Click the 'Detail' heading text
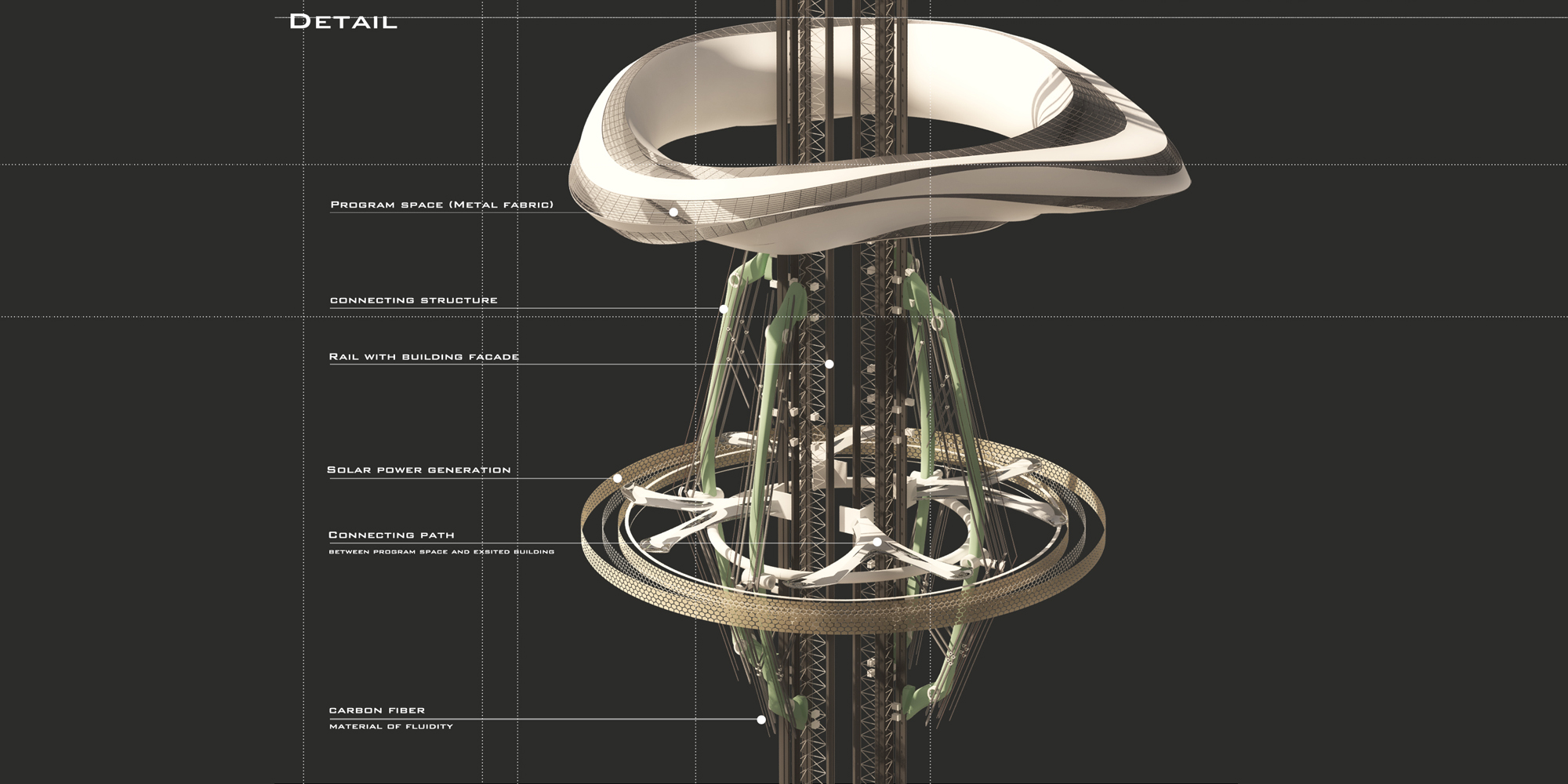 pos(343,21)
